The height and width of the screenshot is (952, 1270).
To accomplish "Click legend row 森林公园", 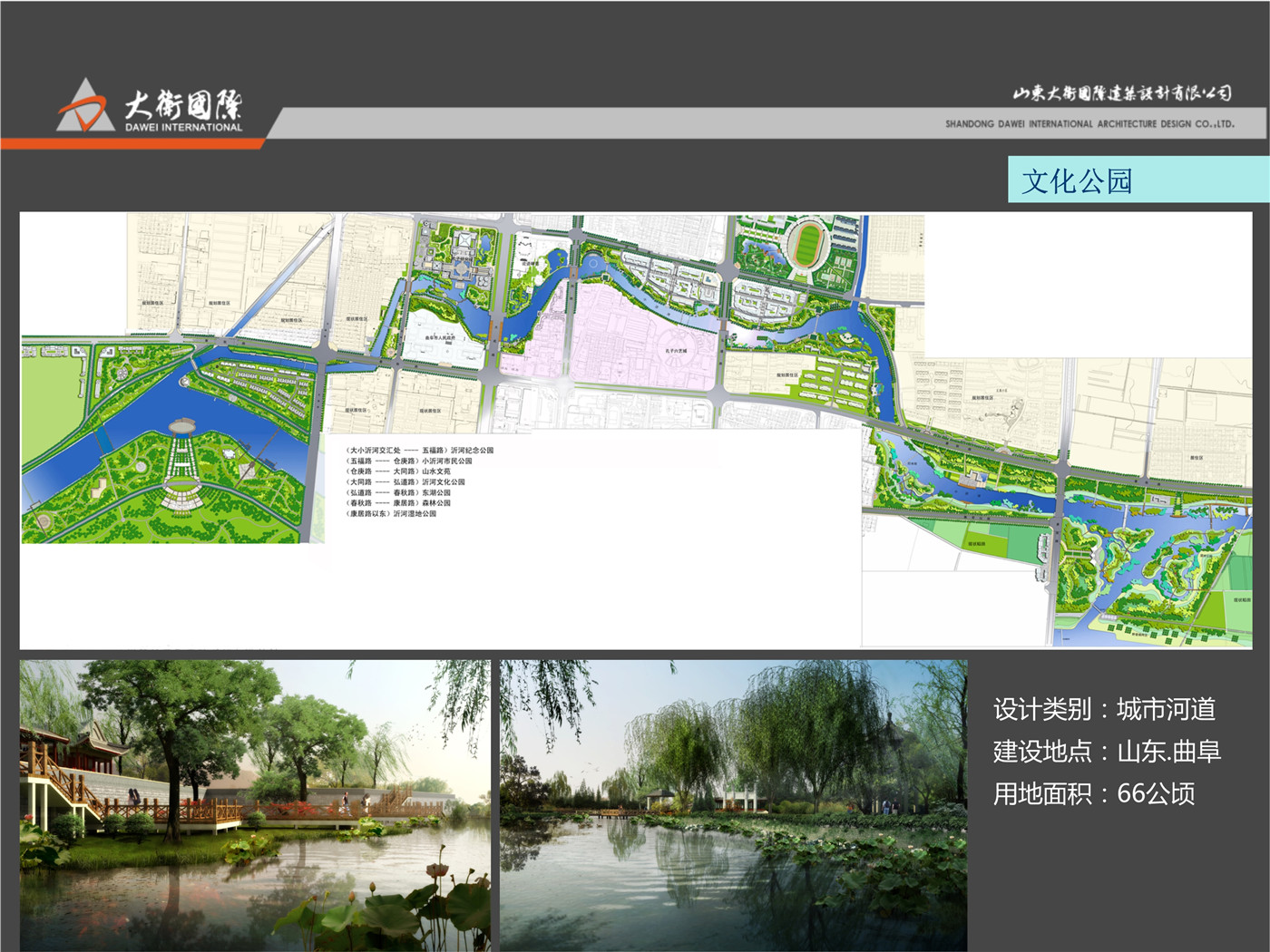I will click(397, 503).
